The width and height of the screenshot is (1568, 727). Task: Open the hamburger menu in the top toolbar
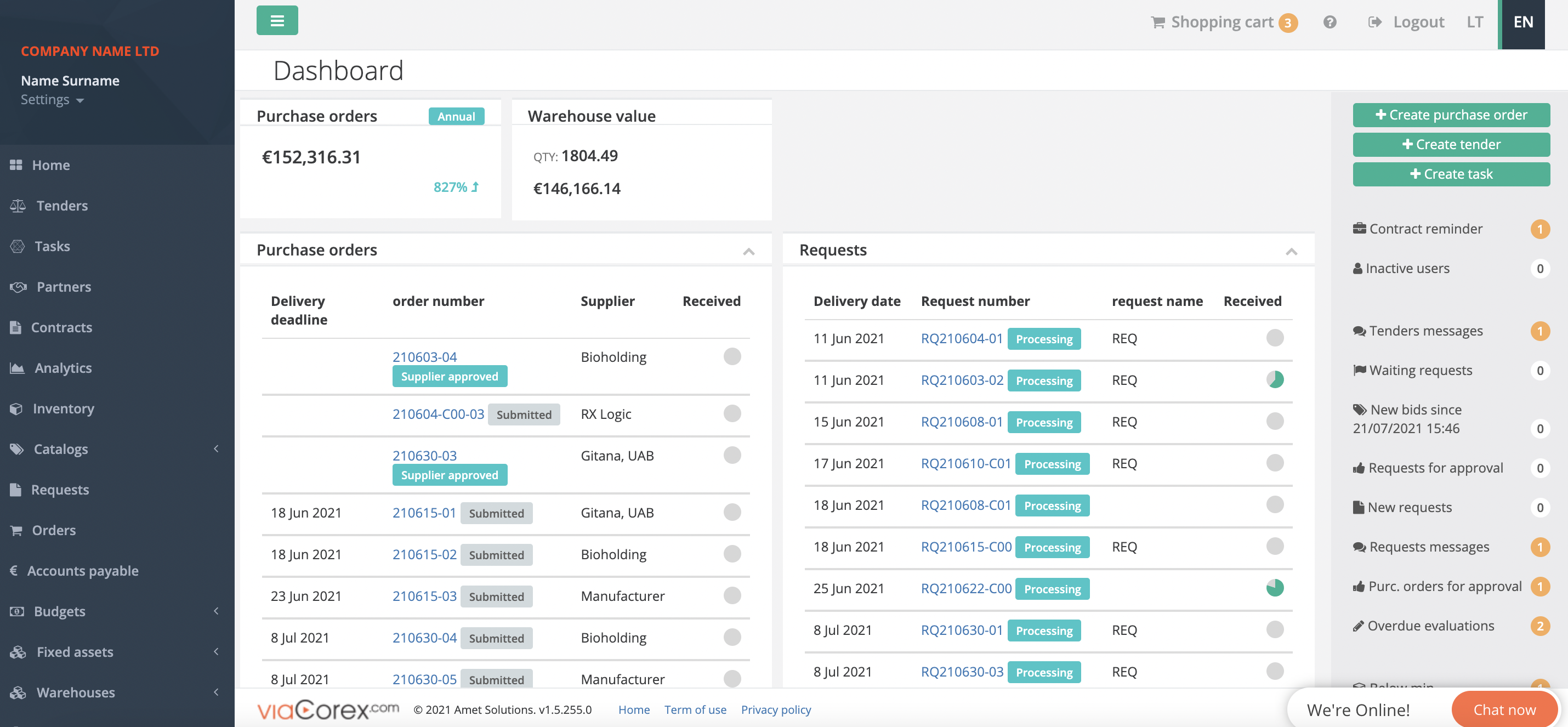coord(277,20)
